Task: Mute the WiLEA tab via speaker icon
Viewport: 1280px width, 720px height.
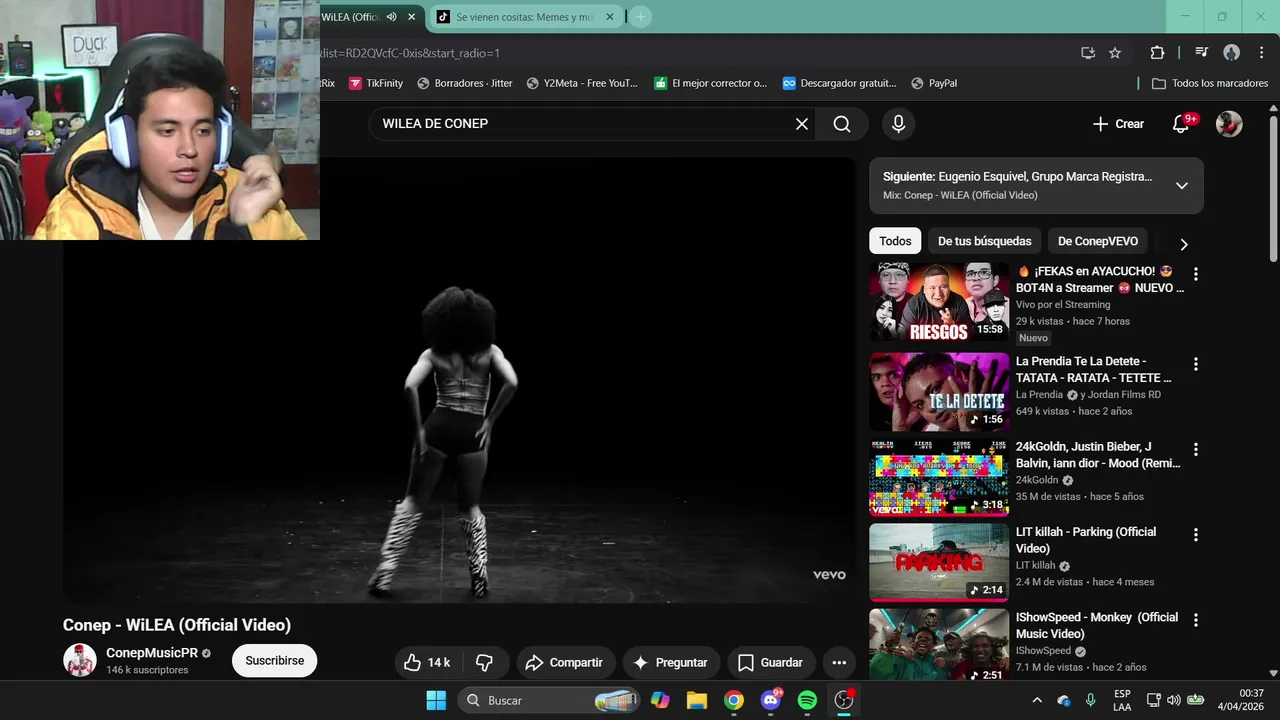Action: coord(392,17)
